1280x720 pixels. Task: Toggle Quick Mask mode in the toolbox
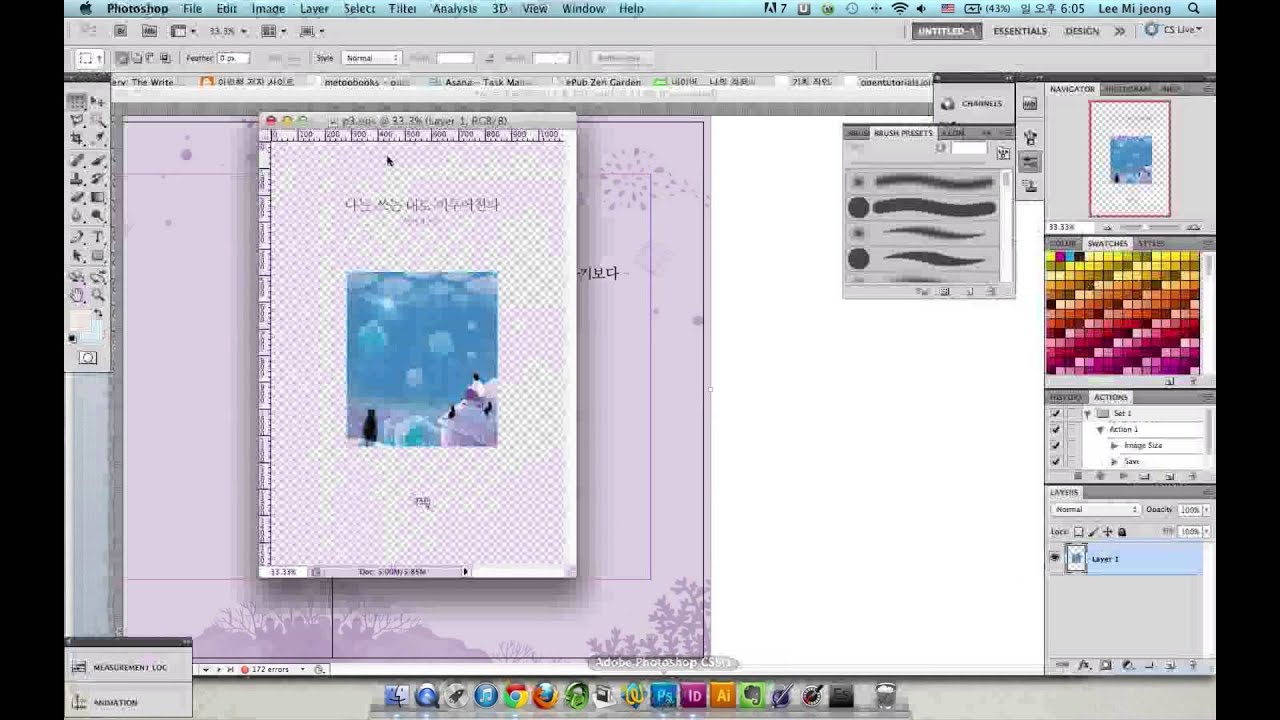pyautogui.click(x=88, y=358)
